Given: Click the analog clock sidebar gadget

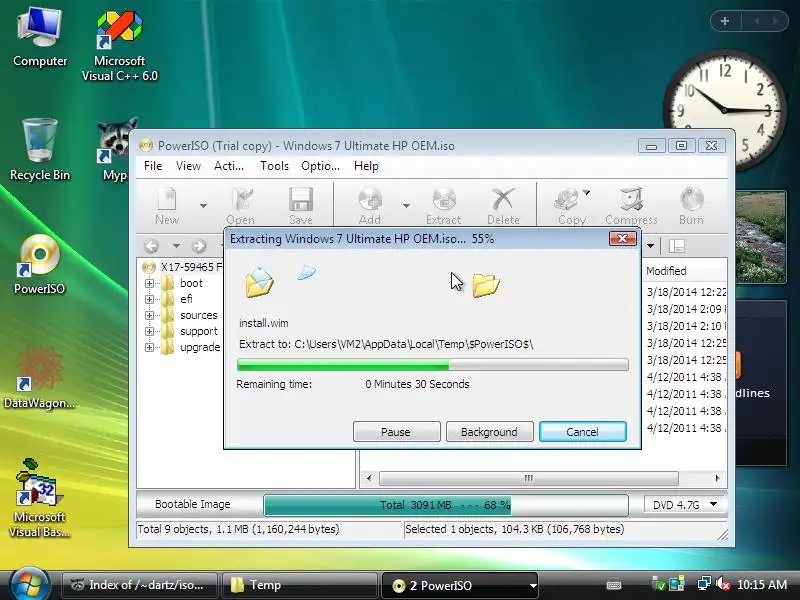Looking at the screenshot, I should [724, 110].
